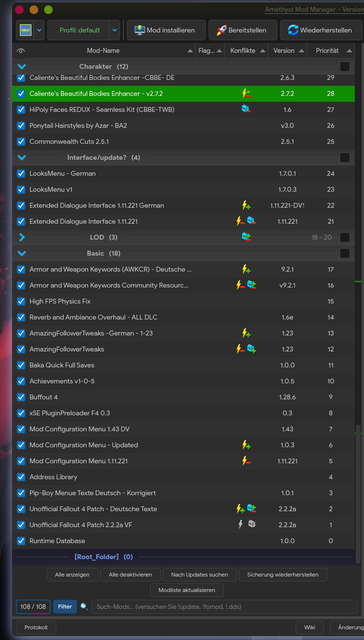
Task: Toggle the Charakter group checkbox on right
Action: pyautogui.click(x=344, y=67)
